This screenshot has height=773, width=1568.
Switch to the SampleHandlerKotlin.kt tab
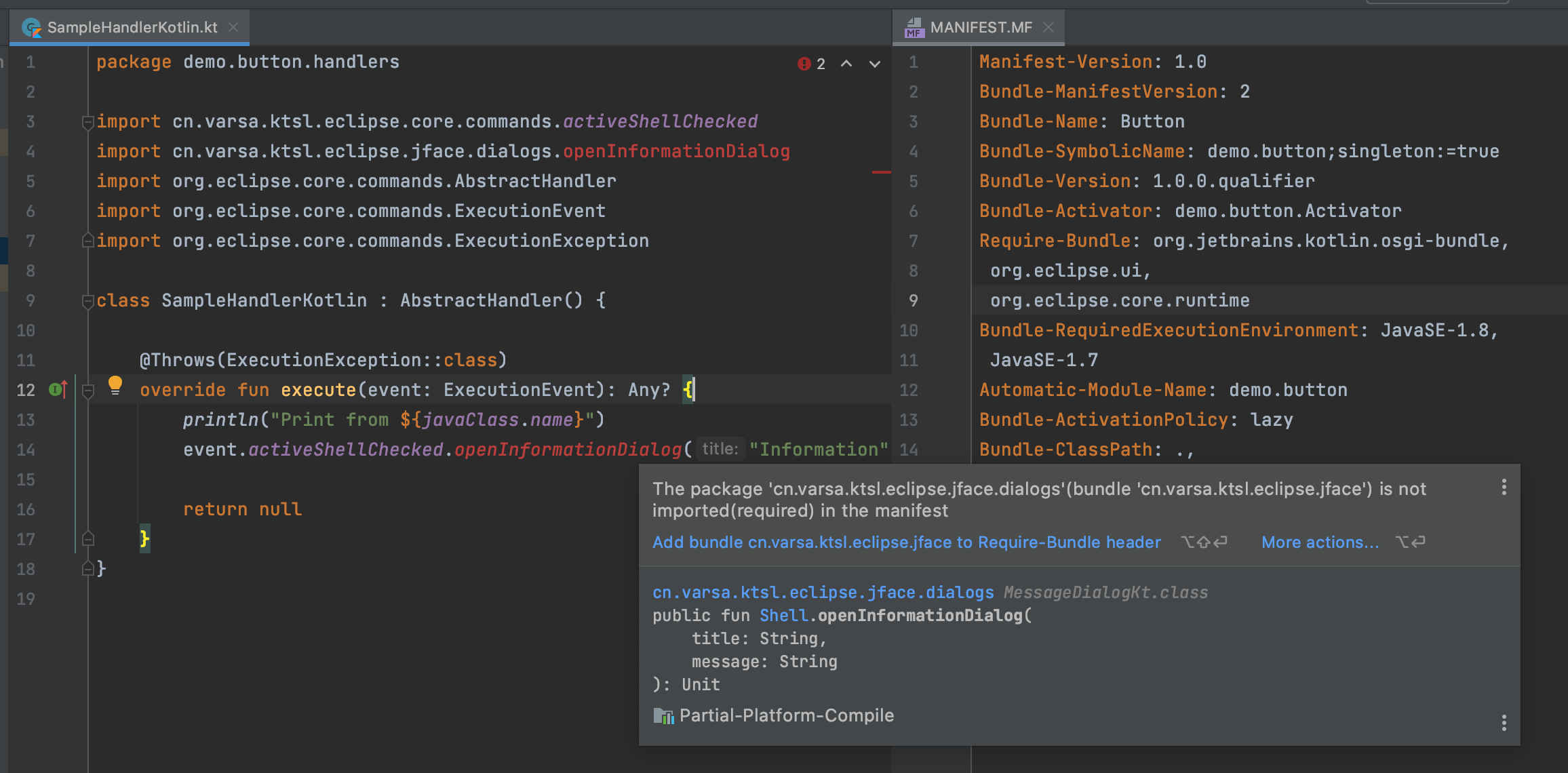[132, 27]
